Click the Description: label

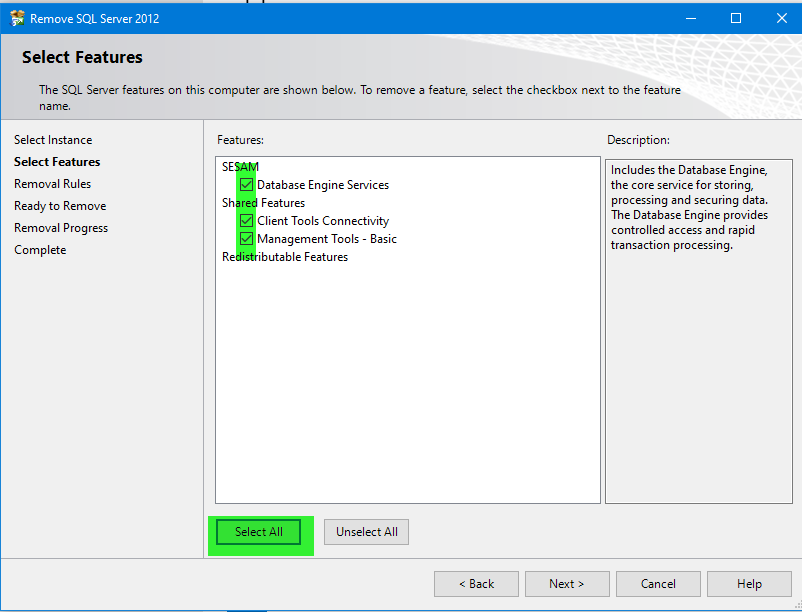pyautogui.click(x=638, y=140)
